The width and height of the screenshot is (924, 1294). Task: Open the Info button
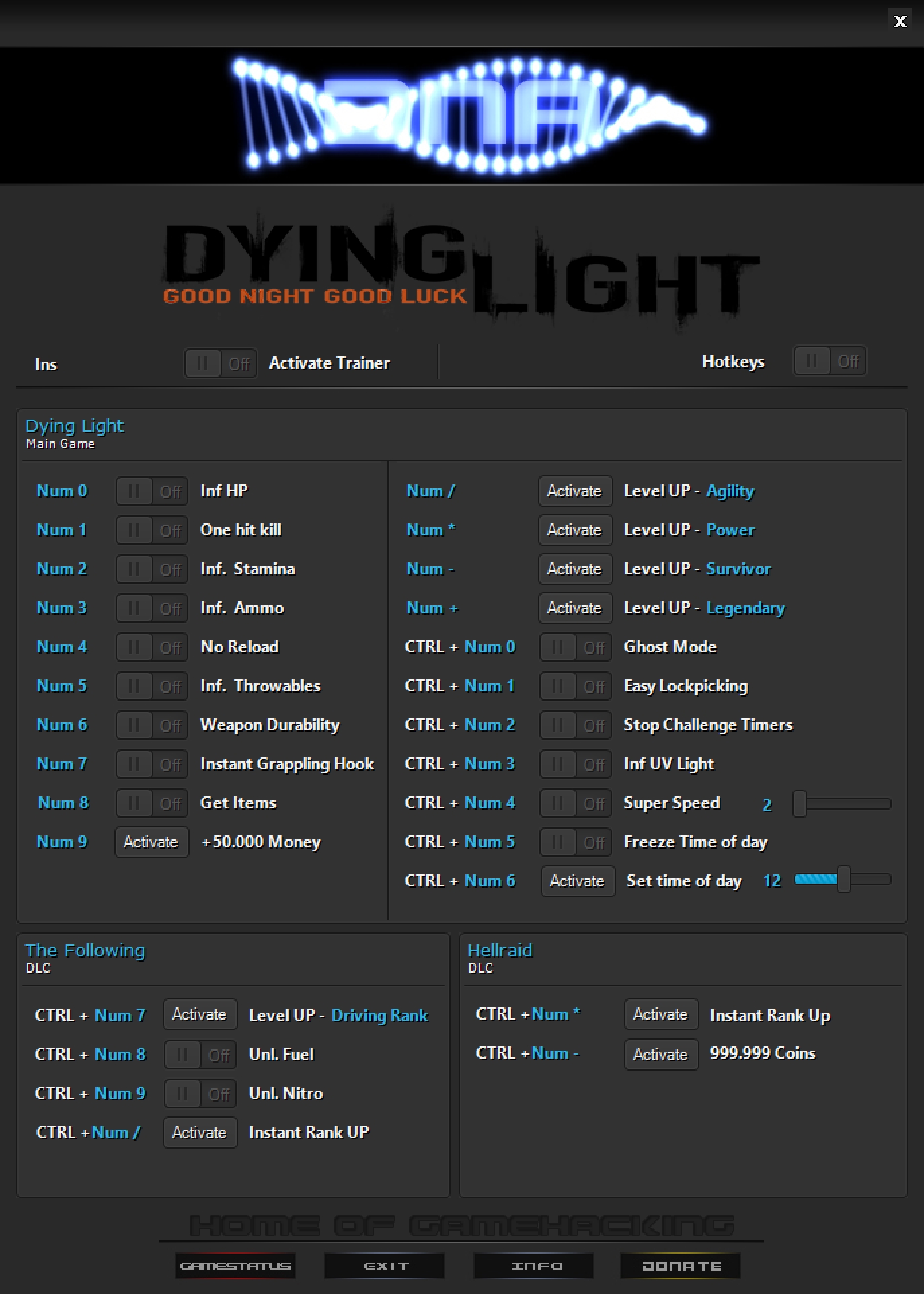tap(534, 1266)
